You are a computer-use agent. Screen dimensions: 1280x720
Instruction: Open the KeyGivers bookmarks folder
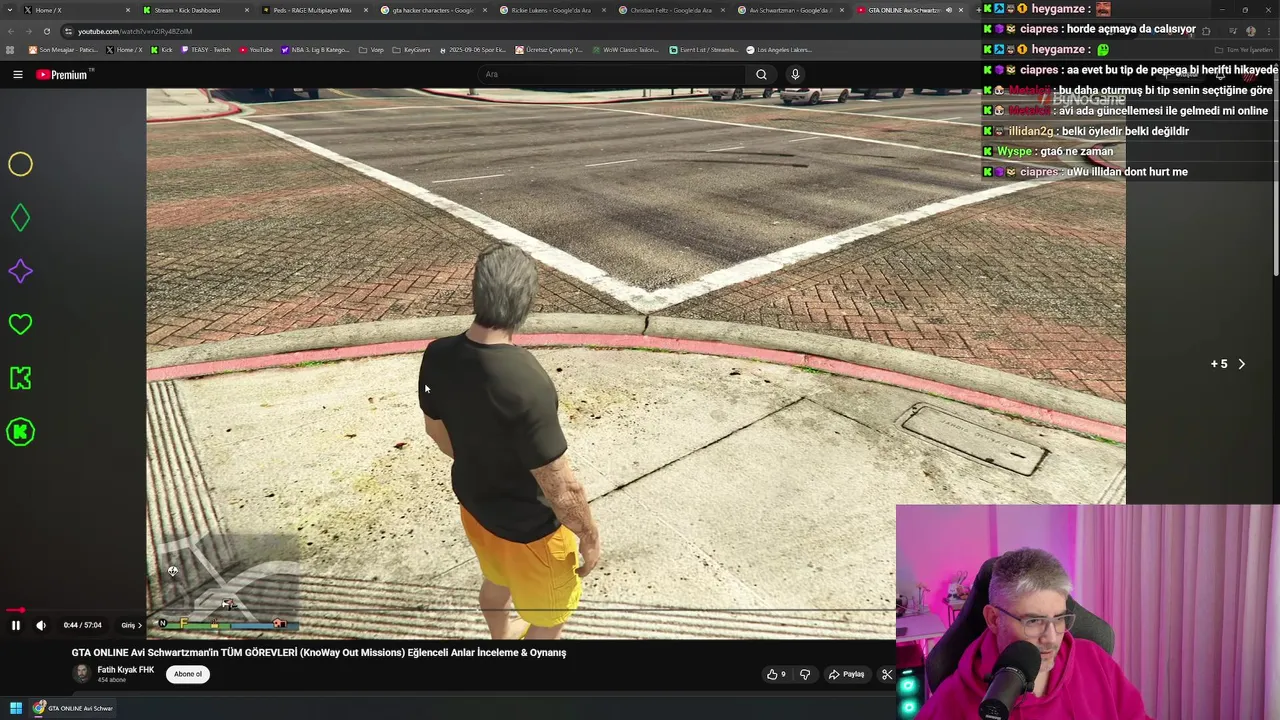[x=412, y=49]
